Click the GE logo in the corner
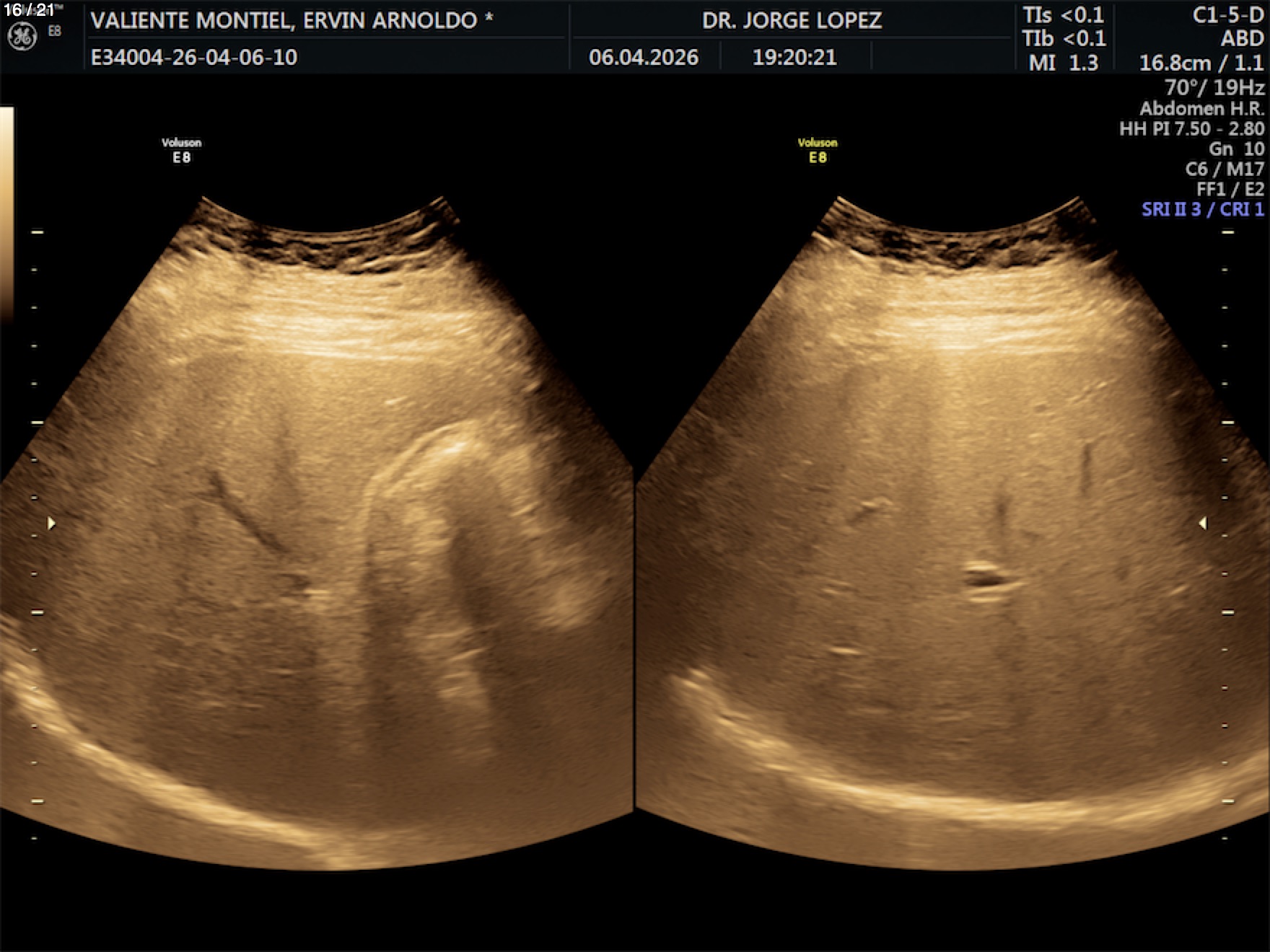 point(22,36)
